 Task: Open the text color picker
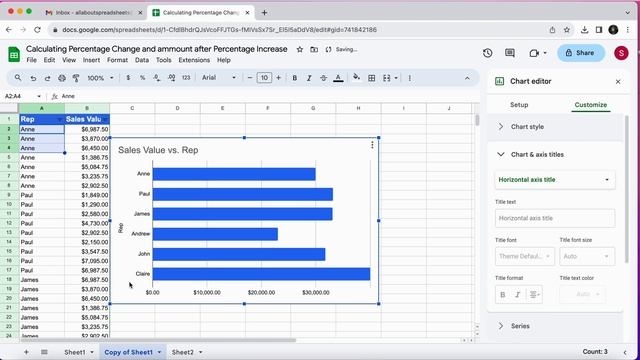tap(338, 78)
